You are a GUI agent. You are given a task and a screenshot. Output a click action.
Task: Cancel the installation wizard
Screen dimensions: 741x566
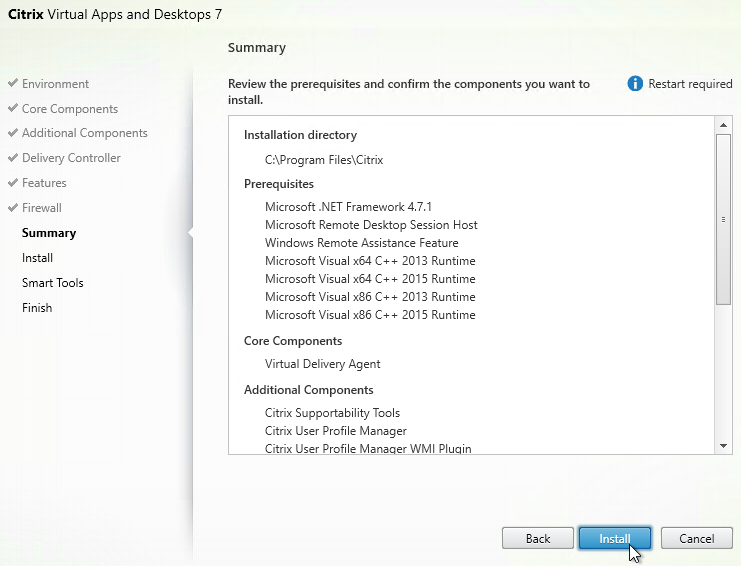pos(697,538)
